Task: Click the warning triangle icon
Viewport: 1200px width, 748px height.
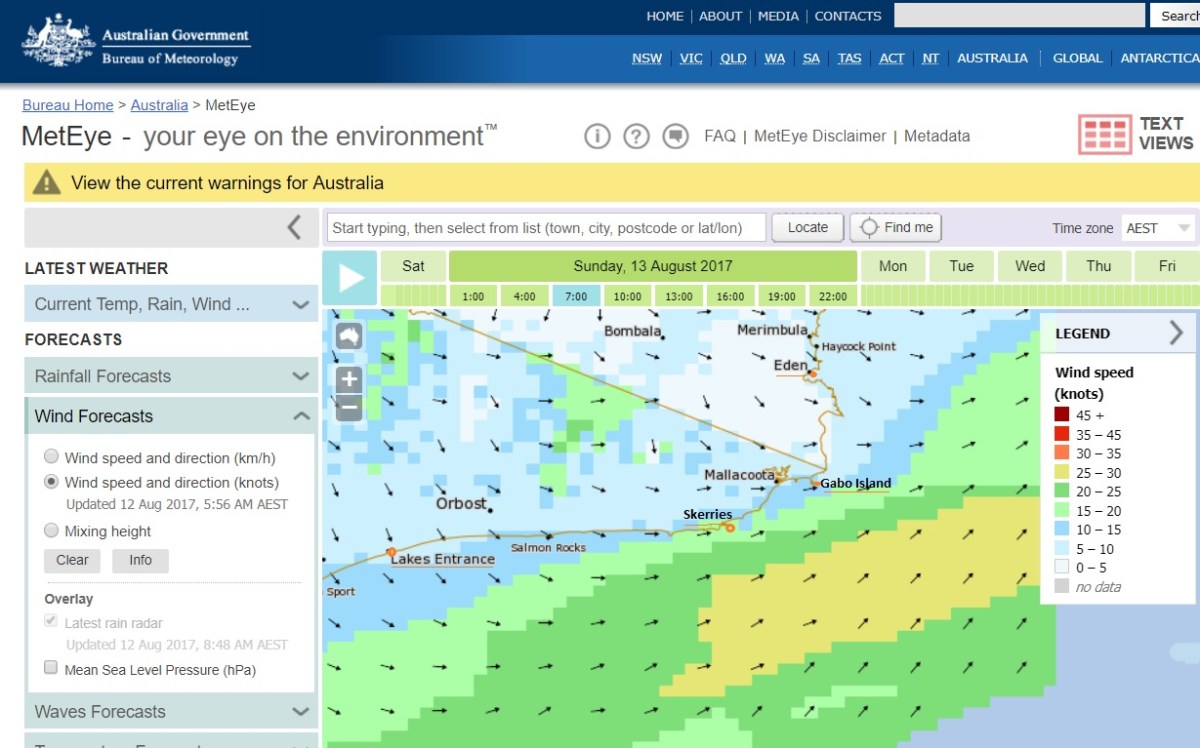Action: (47, 183)
